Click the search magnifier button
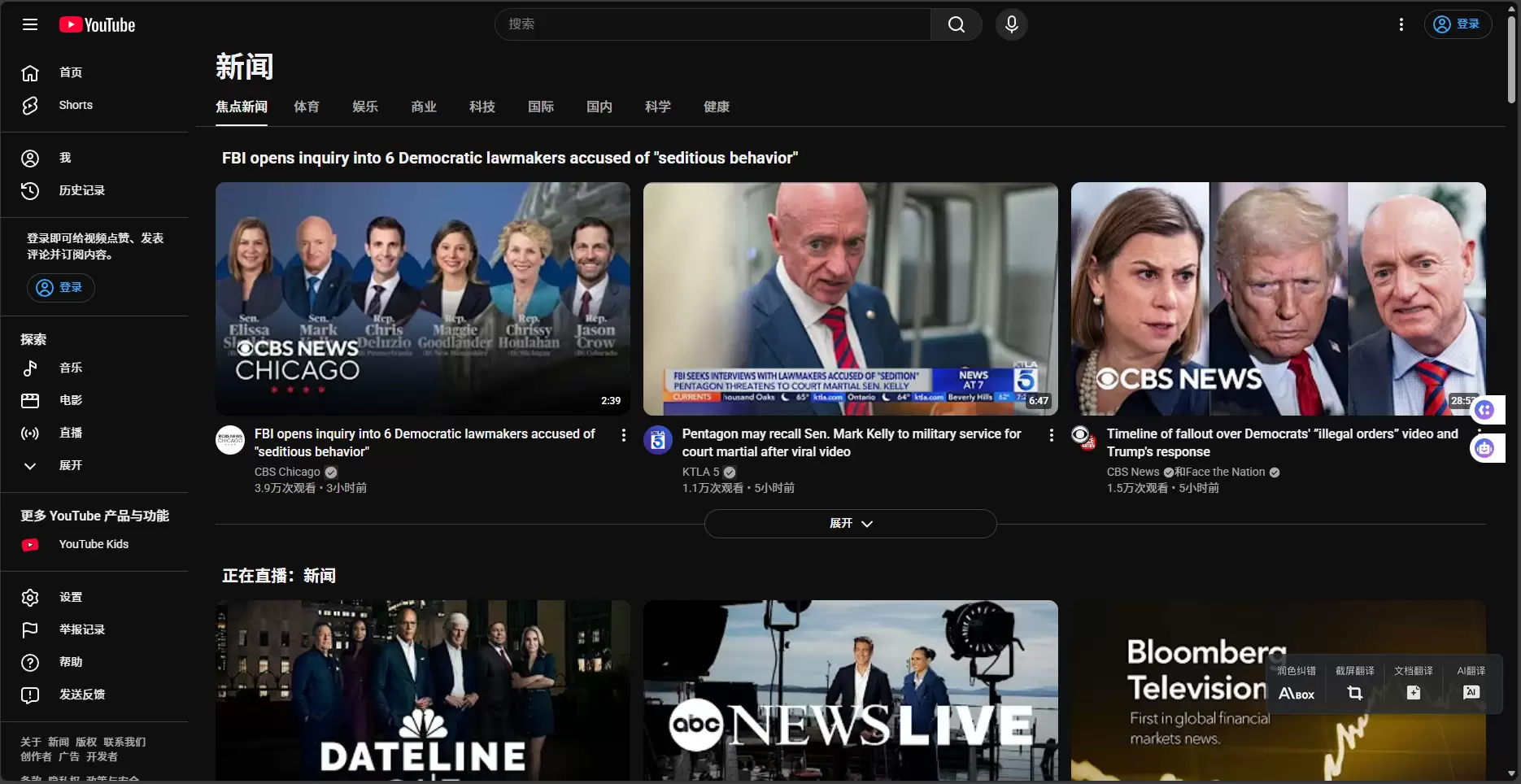The height and width of the screenshot is (784, 1521). [956, 24]
